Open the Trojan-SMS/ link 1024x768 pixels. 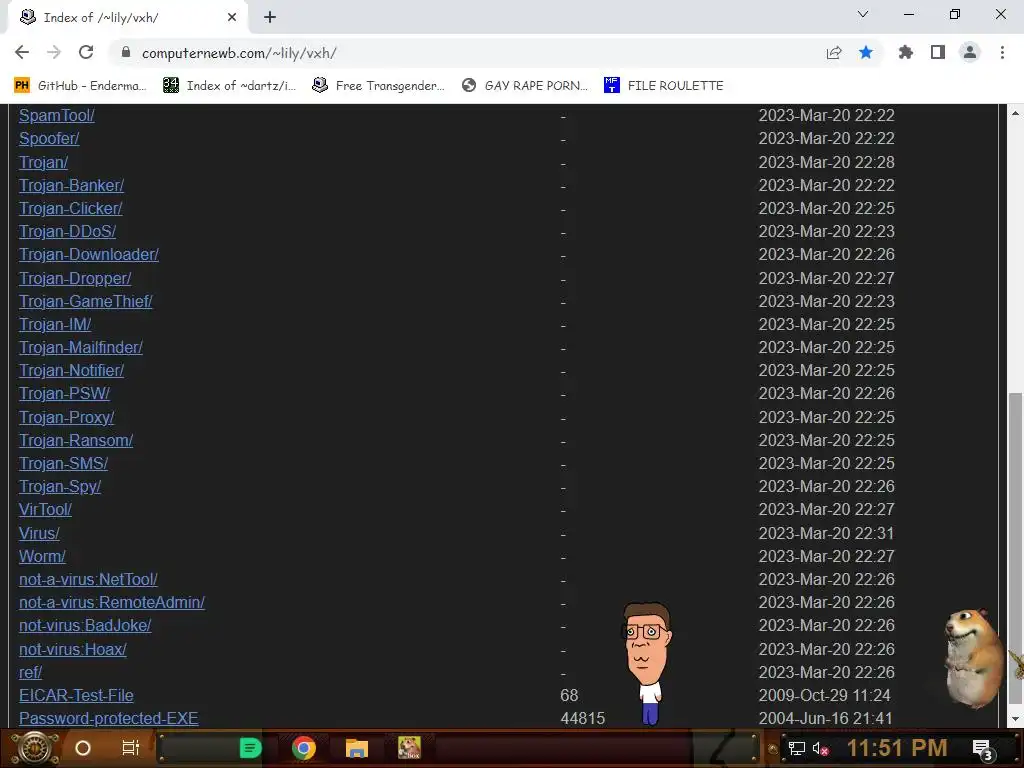[63, 463]
